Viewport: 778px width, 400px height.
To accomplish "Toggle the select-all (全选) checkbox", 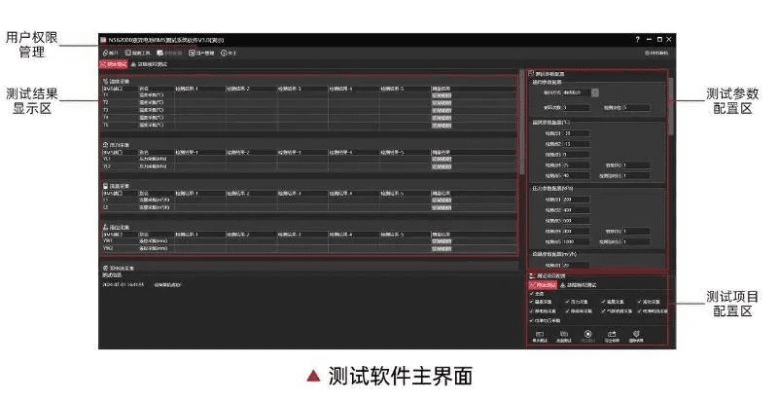I will pyautogui.click(x=532, y=294).
